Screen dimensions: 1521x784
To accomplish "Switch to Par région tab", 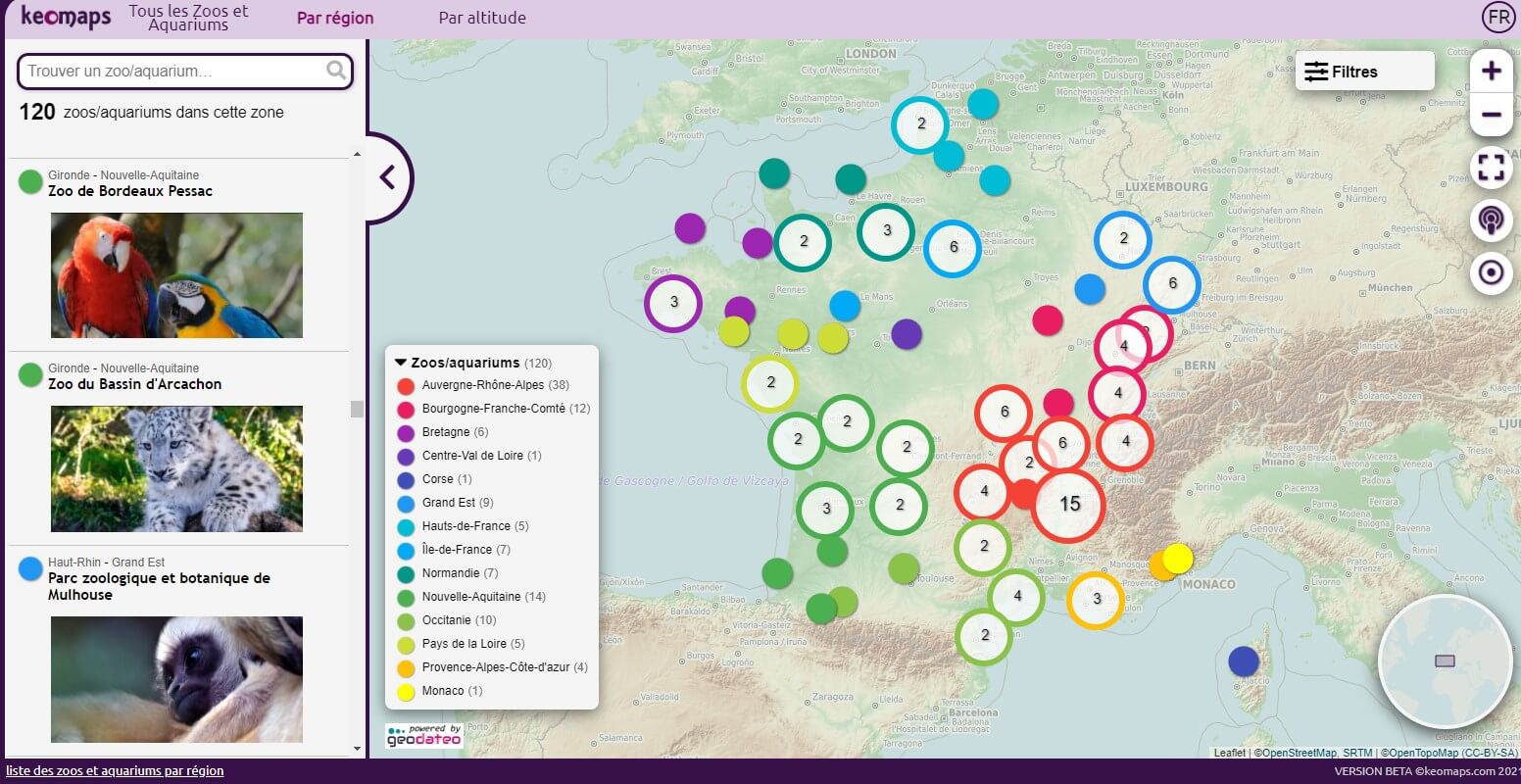I will 335,18.
